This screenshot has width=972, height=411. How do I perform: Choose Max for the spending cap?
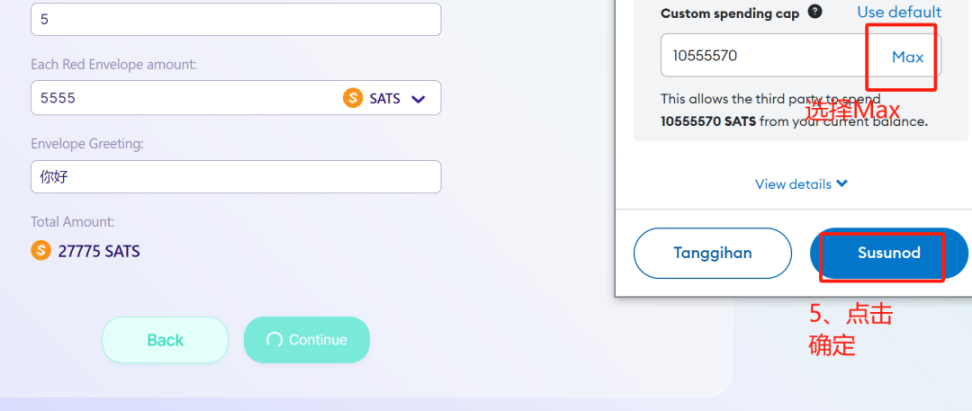(x=908, y=57)
